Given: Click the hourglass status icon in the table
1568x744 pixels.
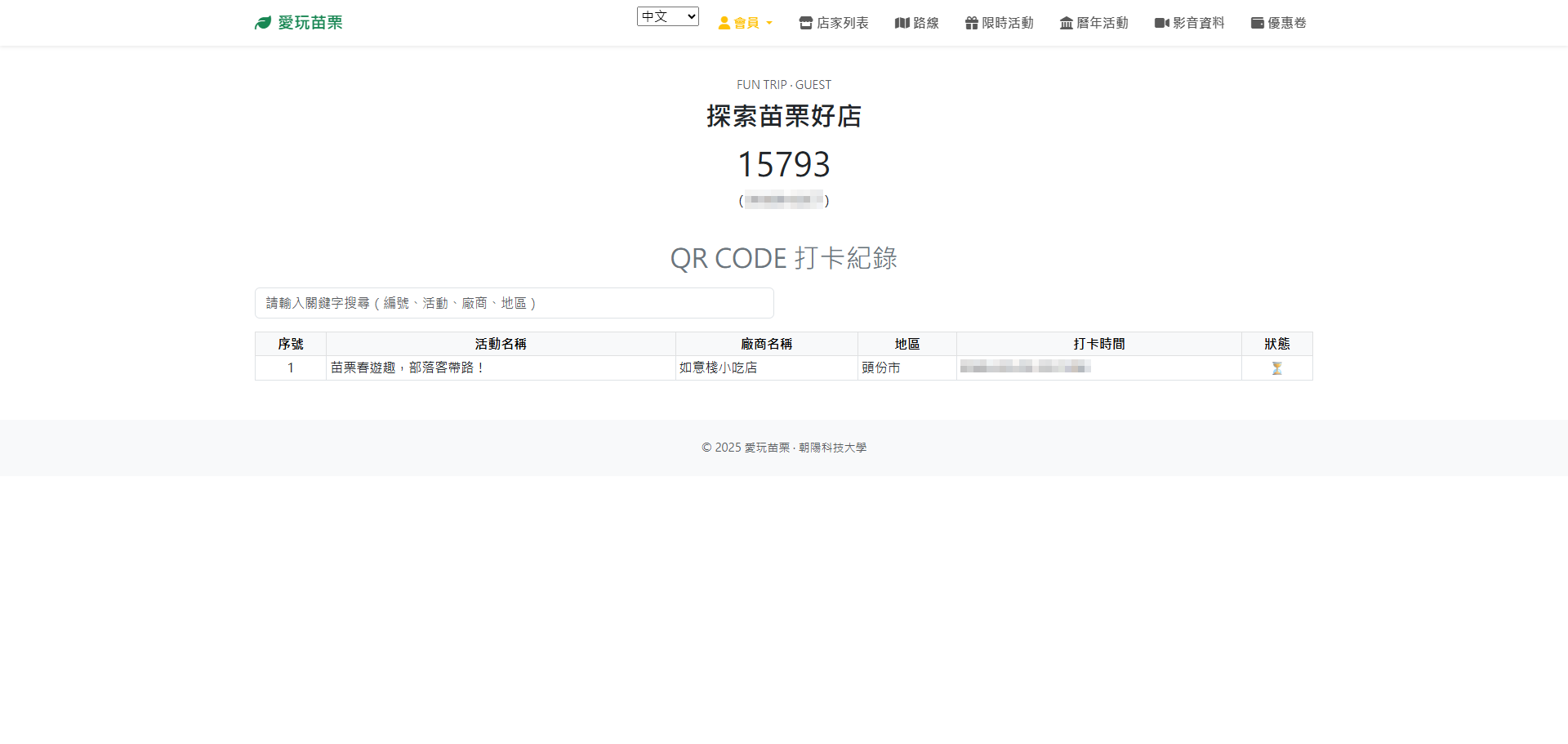Looking at the screenshot, I should tap(1276, 368).
